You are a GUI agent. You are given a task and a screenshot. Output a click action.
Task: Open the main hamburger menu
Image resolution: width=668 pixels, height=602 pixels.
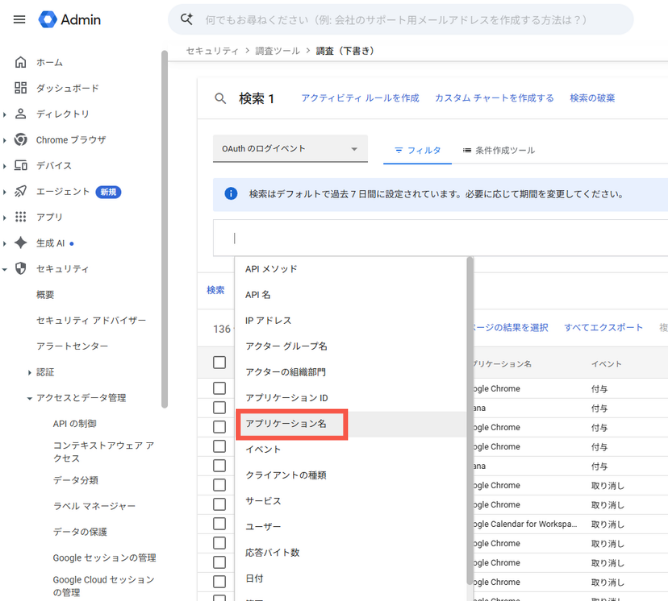(x=19, y=20)
